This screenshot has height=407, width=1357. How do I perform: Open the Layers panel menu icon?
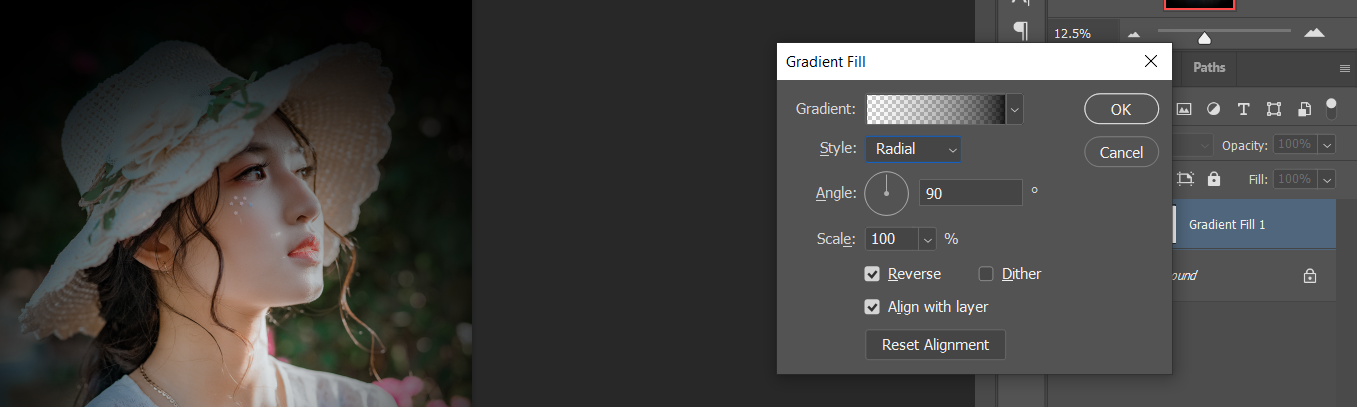pyautogui.click(x=1345, y=68)
